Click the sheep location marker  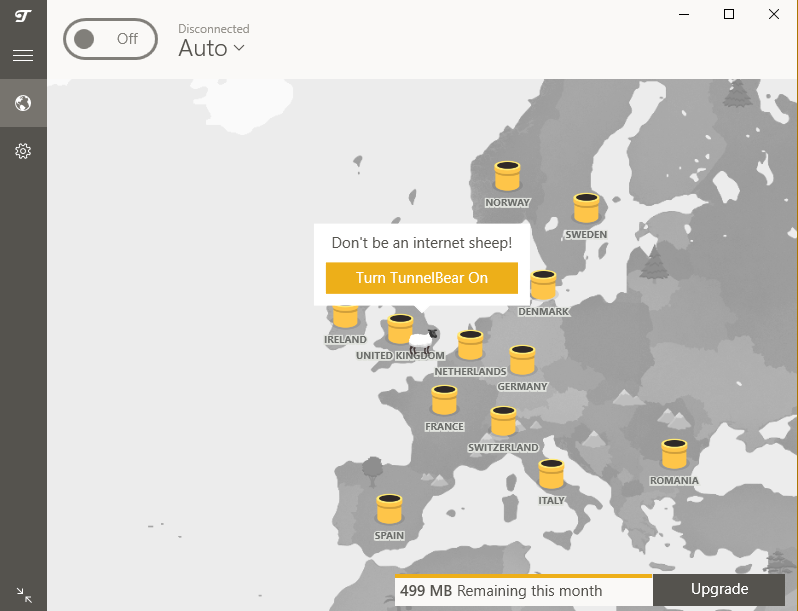tap(423, 341)
